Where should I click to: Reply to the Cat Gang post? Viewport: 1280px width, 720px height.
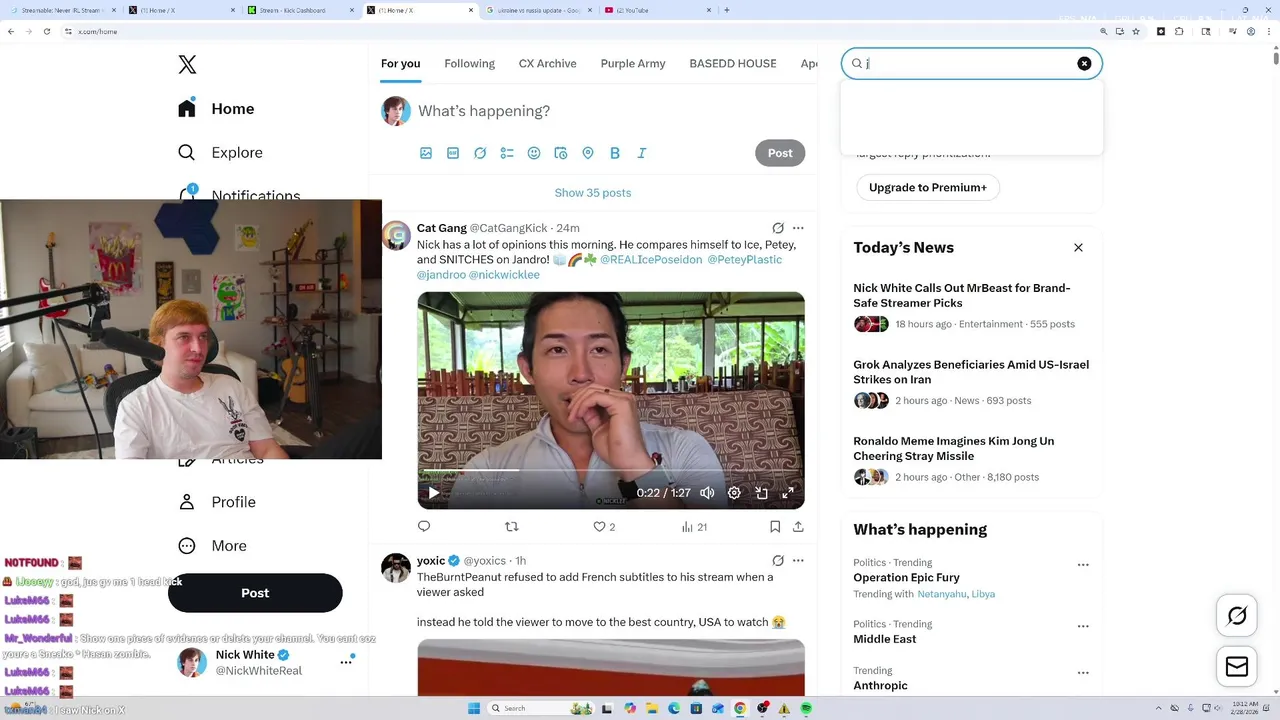pyautogui.click(x=424, y=526)
